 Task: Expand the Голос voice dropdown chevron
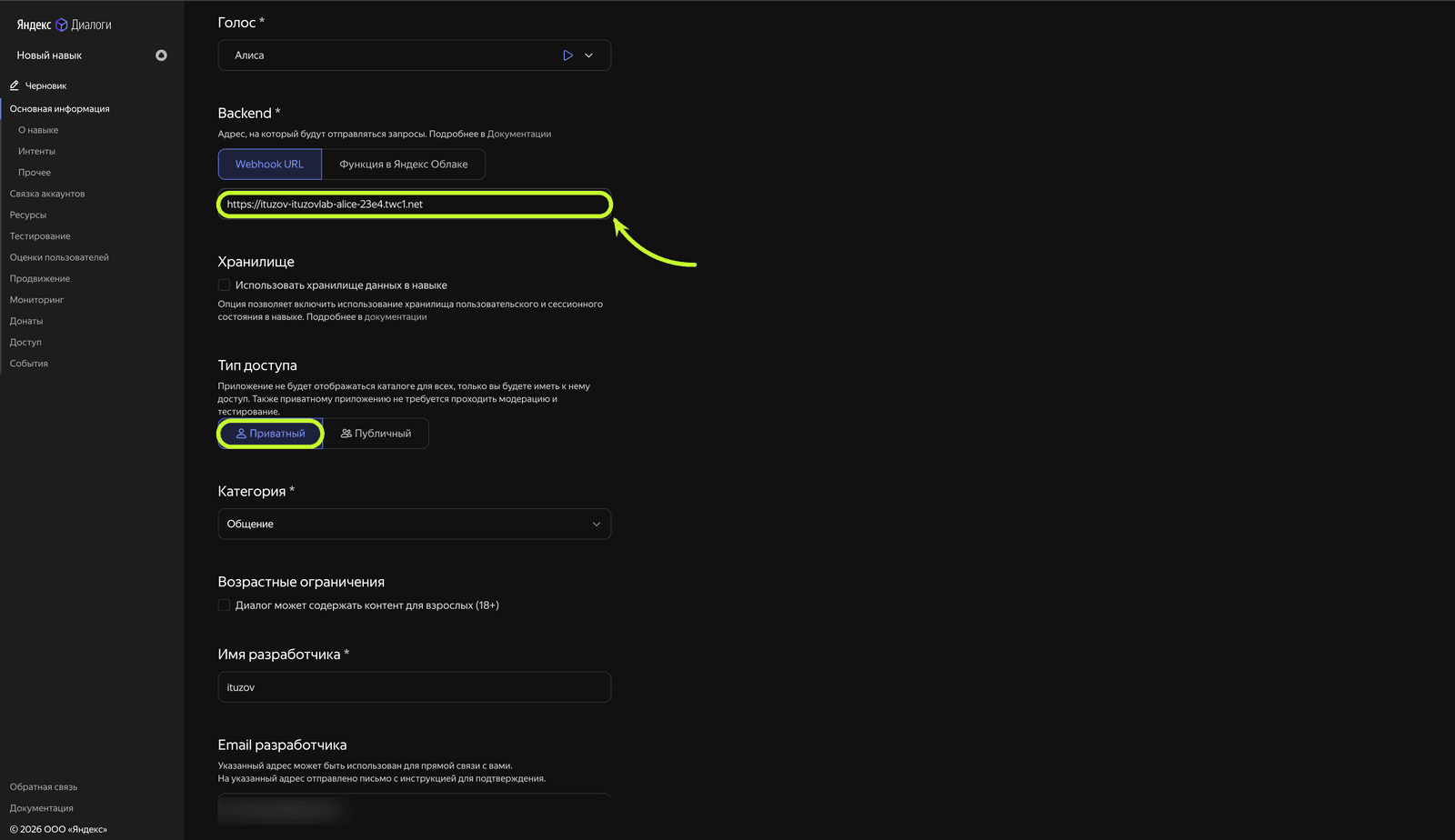pos(589,55)
